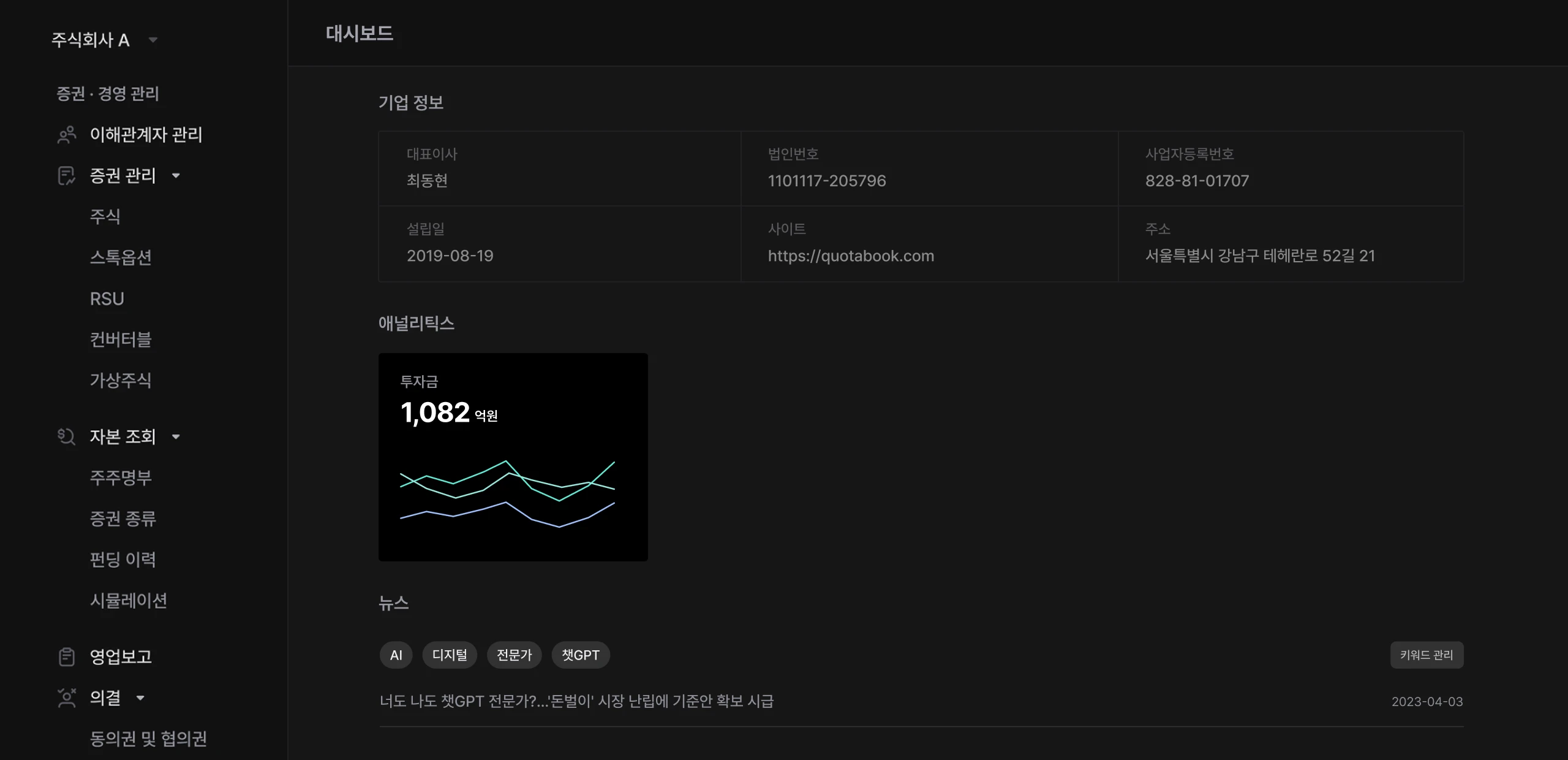This screenshot has width=1568, height=760.
Task: Click the 자본 조회 search icon
Action: pyautogui.click(x=66, y=436)
